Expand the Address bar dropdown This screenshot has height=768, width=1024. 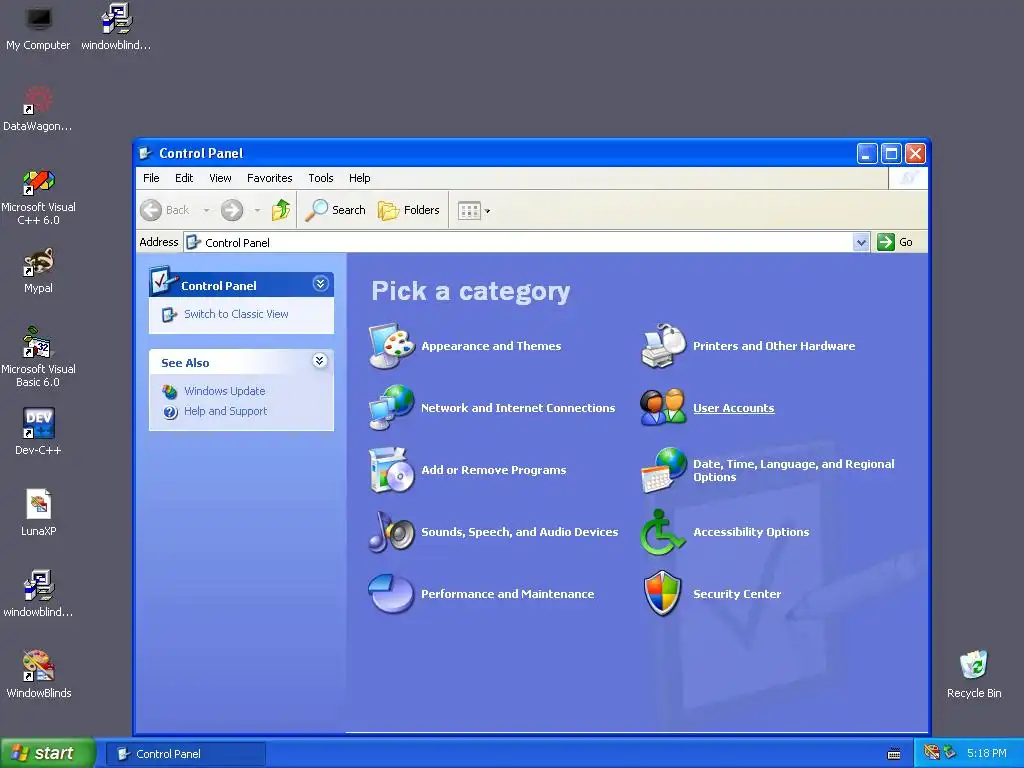861,242
